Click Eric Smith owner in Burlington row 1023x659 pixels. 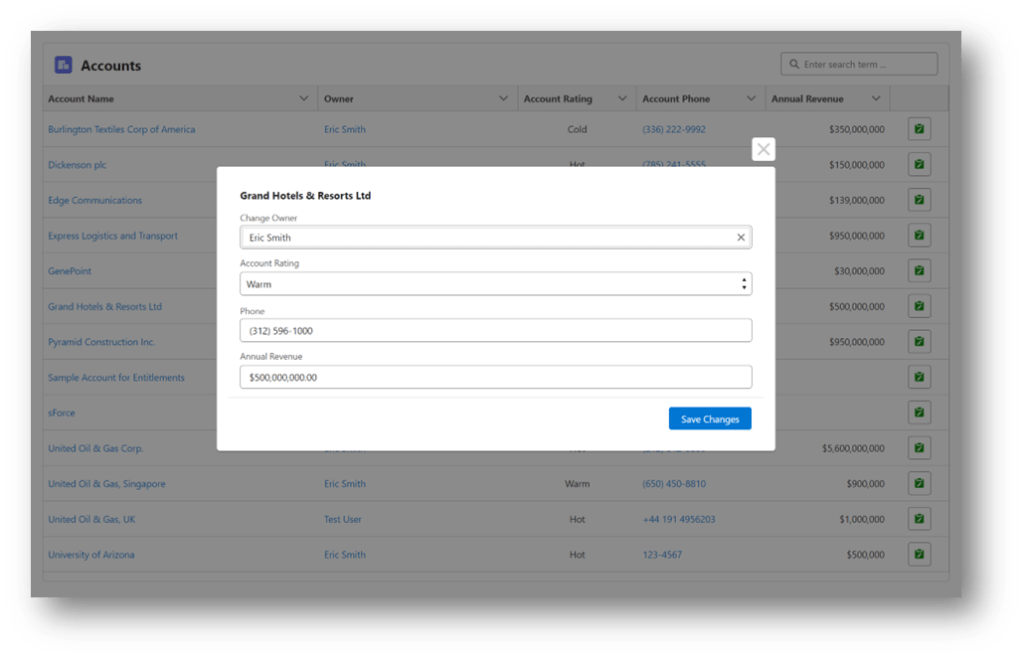tap(344, 129)
